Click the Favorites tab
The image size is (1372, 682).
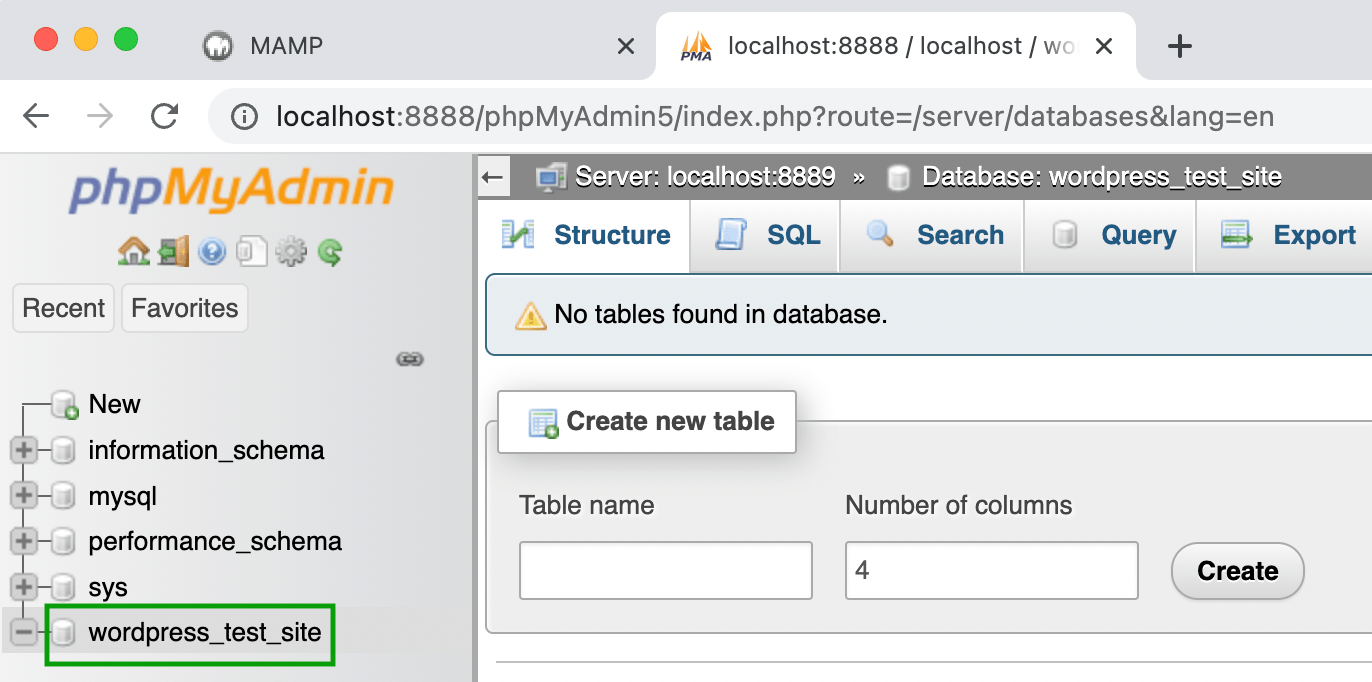pyautogui.click(x=184, y=307)
